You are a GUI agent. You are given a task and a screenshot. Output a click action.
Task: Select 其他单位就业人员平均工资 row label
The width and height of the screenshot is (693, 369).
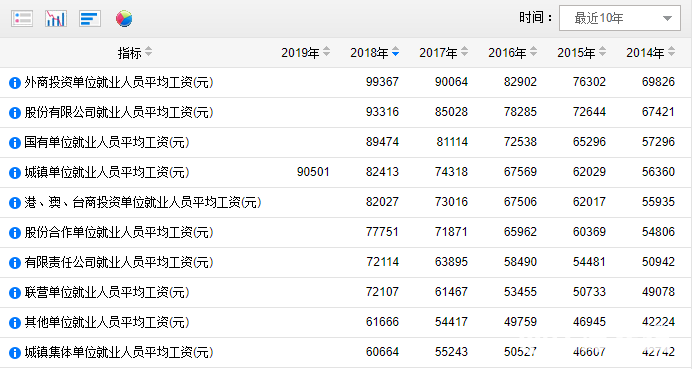click(x=107, y=323)
